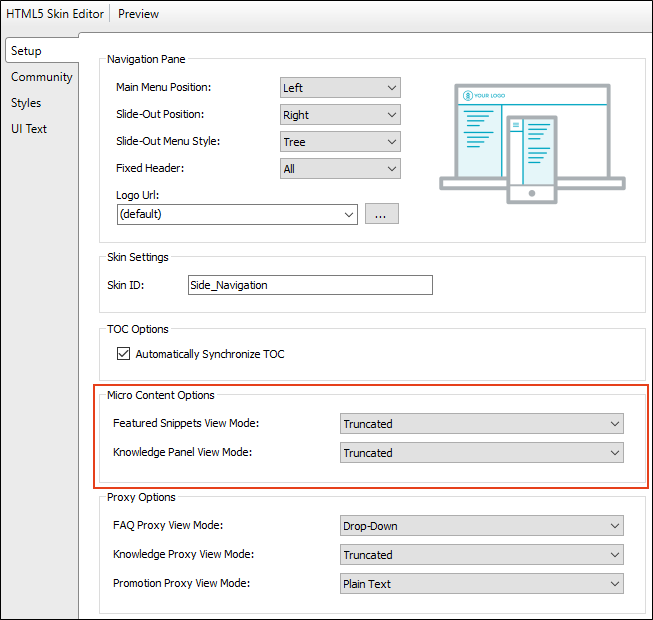Open the HTML5 Skin Editor tab
The height and width of the screenshot is (620, 653).
(x=55, y=14)
